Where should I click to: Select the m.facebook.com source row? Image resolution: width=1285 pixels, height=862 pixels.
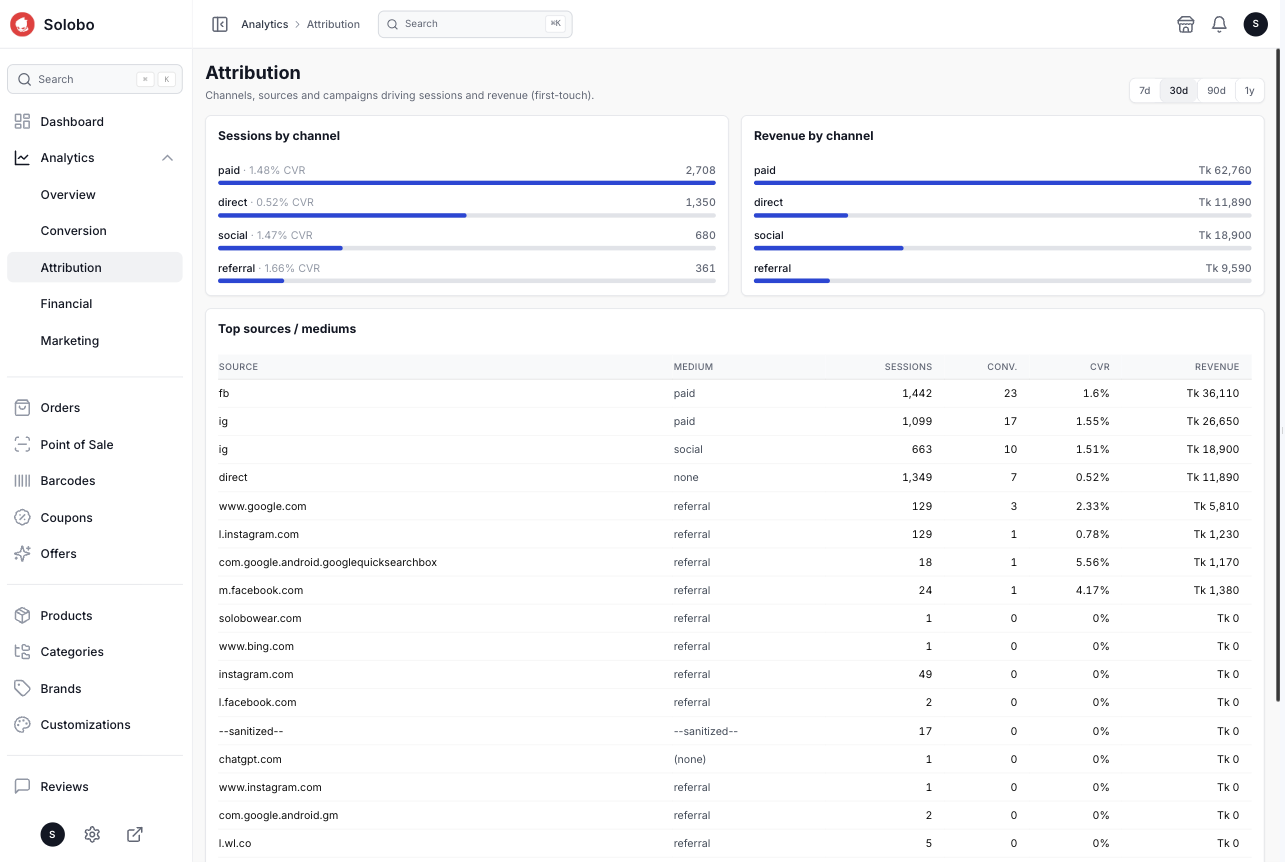pyautogui.click(x=734, y=590)
